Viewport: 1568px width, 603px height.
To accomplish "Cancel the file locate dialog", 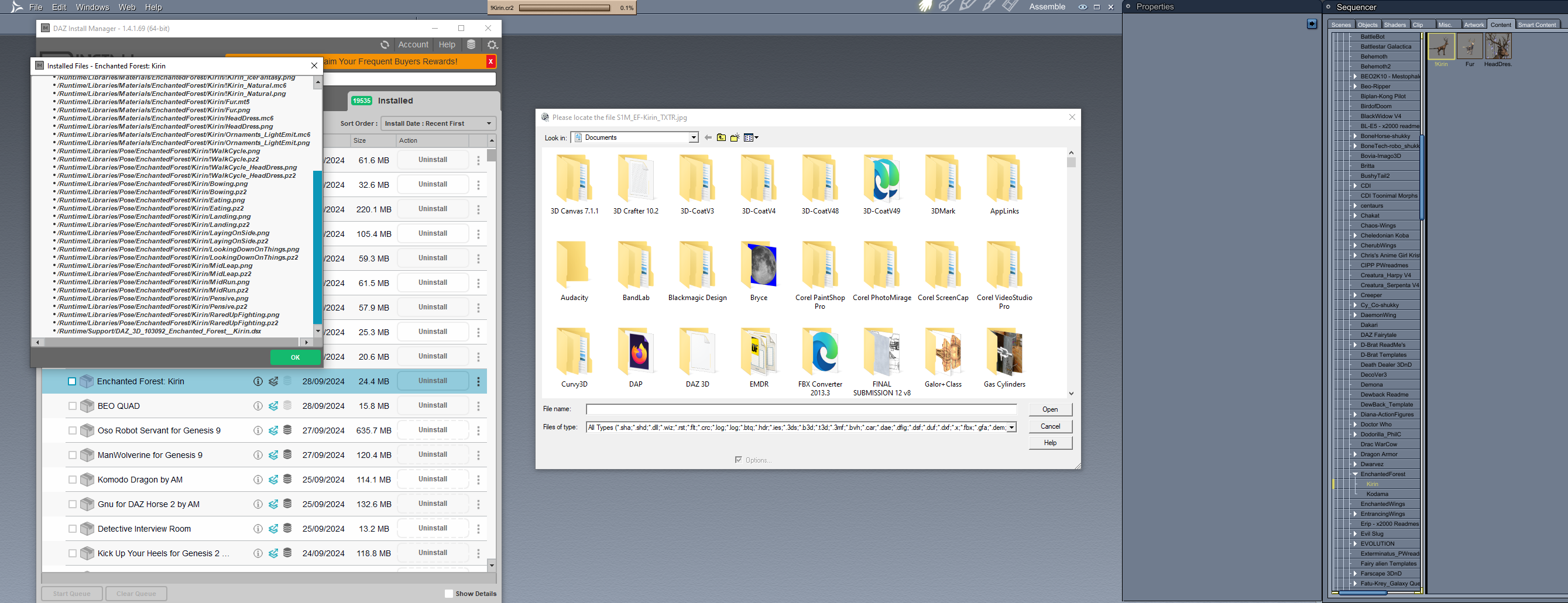I will tap(1050, 426).
